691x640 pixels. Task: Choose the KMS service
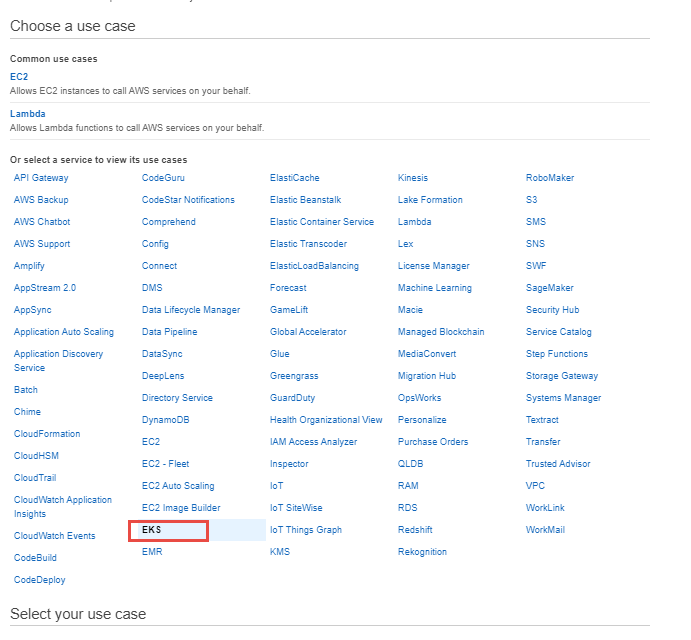280,552
